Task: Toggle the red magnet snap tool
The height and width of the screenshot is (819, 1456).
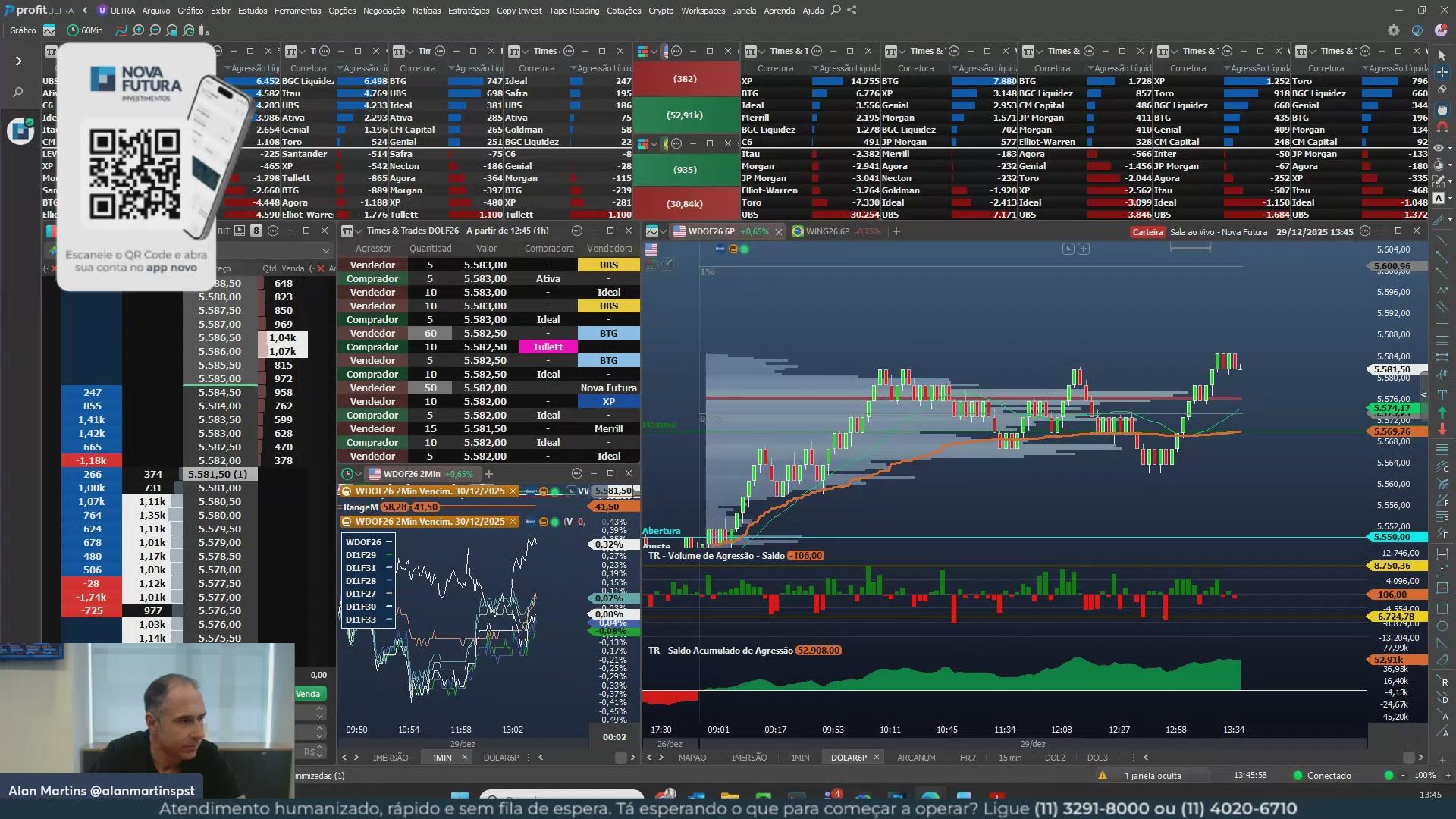Action: click(1442, 127)
